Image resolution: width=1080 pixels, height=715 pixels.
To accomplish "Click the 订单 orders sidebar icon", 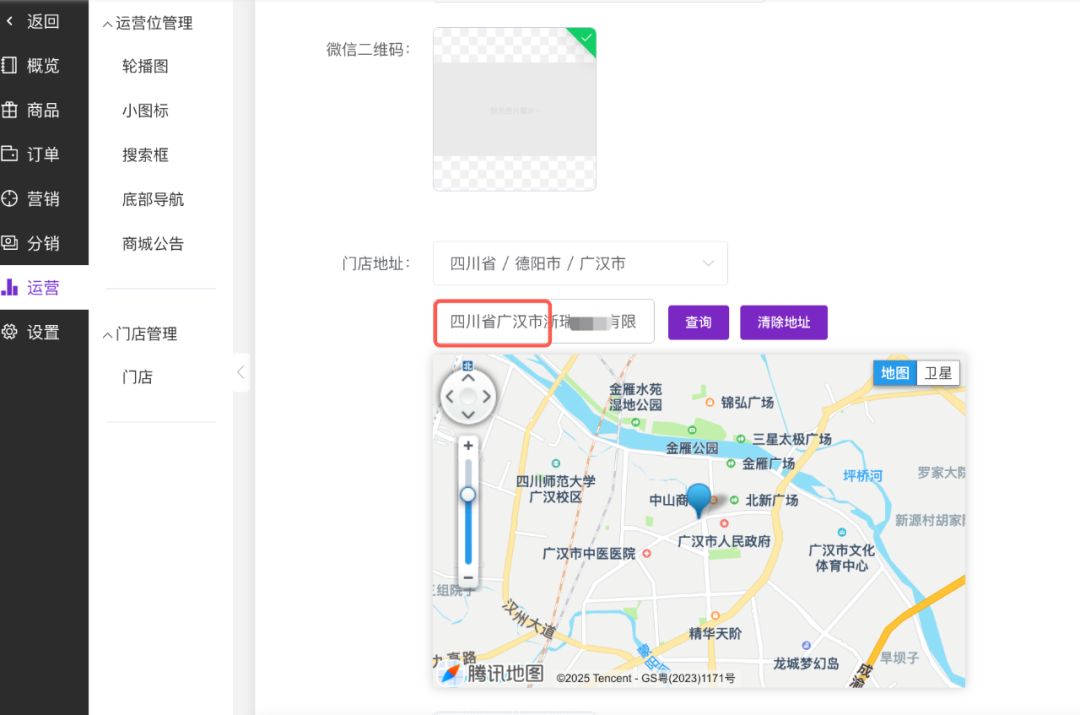I will point(10,154).
